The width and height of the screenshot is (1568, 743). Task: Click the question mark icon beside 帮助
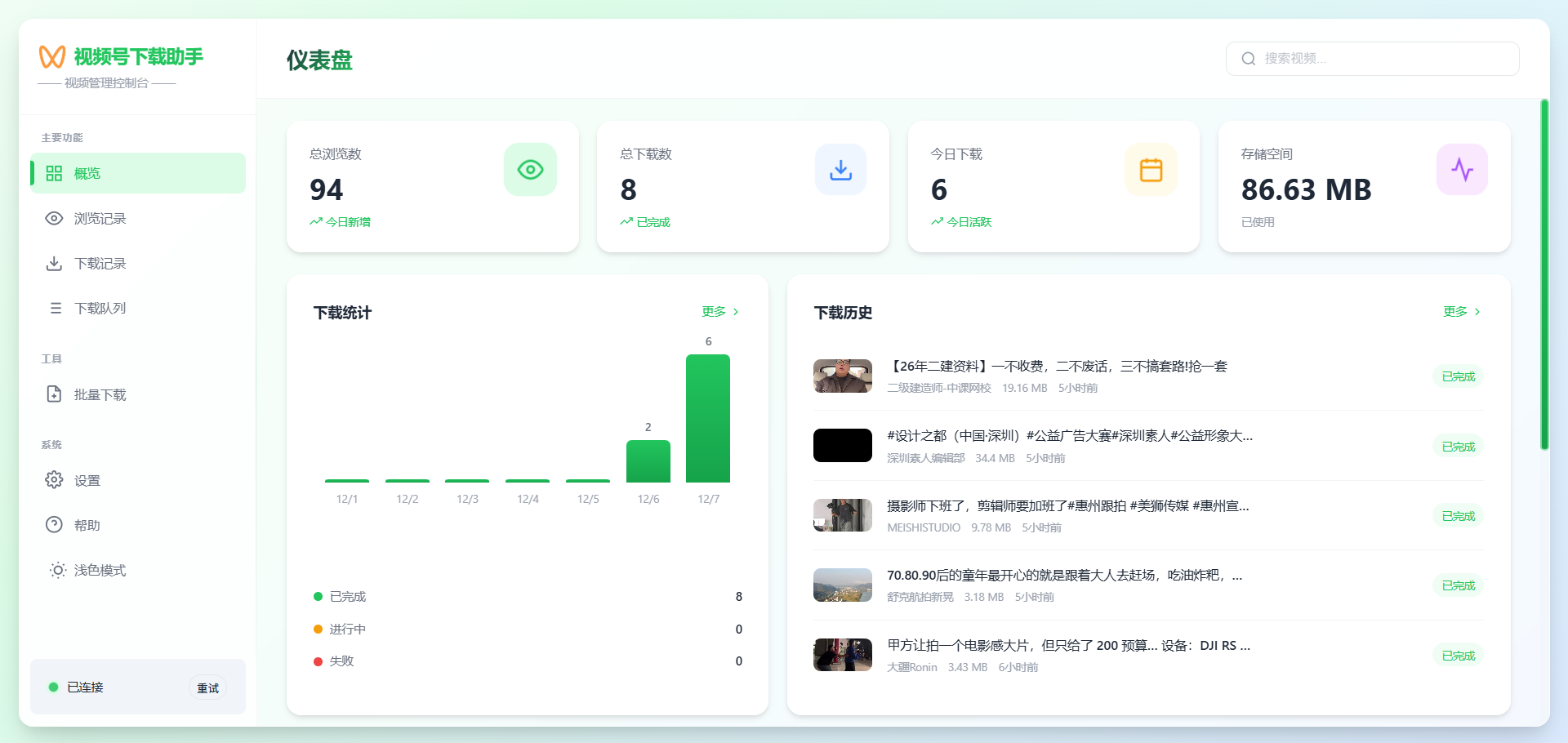tap(54, 524)
